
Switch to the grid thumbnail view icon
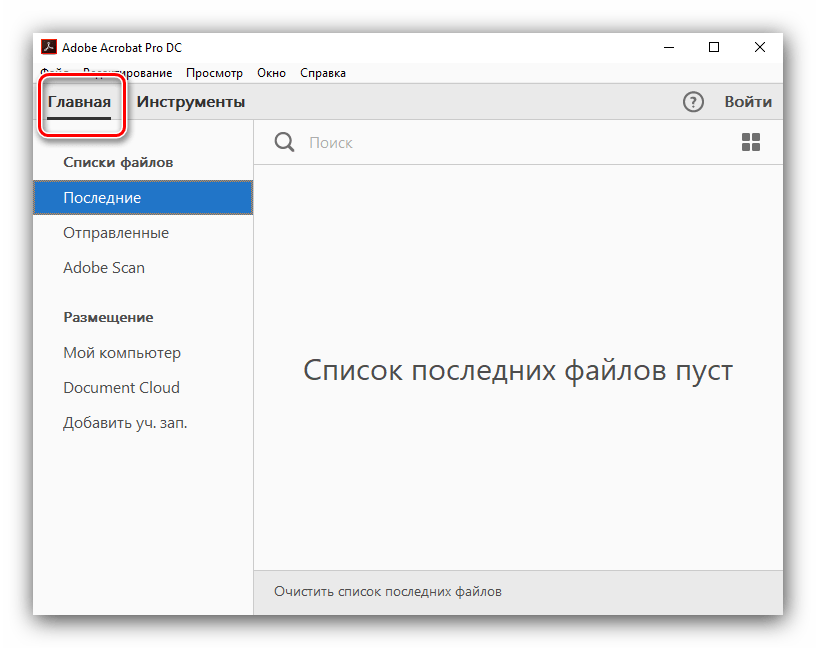751,143
